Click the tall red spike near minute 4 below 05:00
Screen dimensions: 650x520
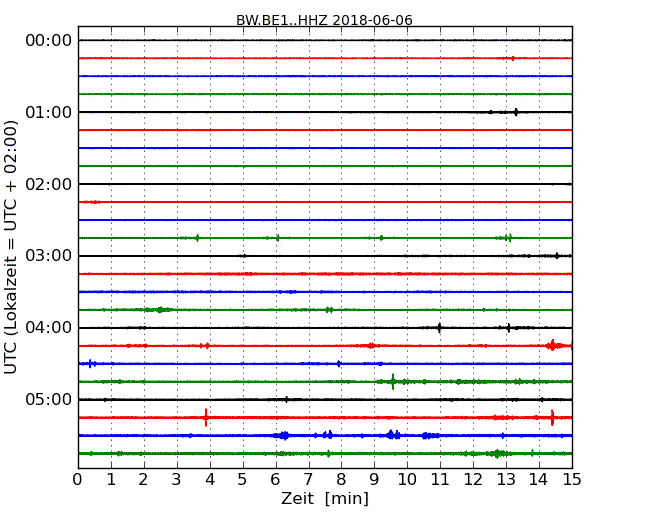(206, 417)
